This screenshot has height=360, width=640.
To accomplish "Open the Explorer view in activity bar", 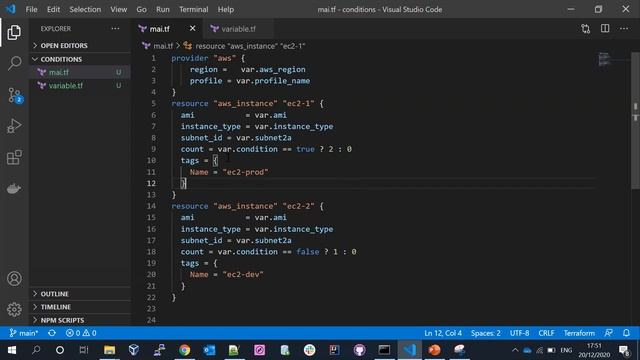I will (14, 33).
